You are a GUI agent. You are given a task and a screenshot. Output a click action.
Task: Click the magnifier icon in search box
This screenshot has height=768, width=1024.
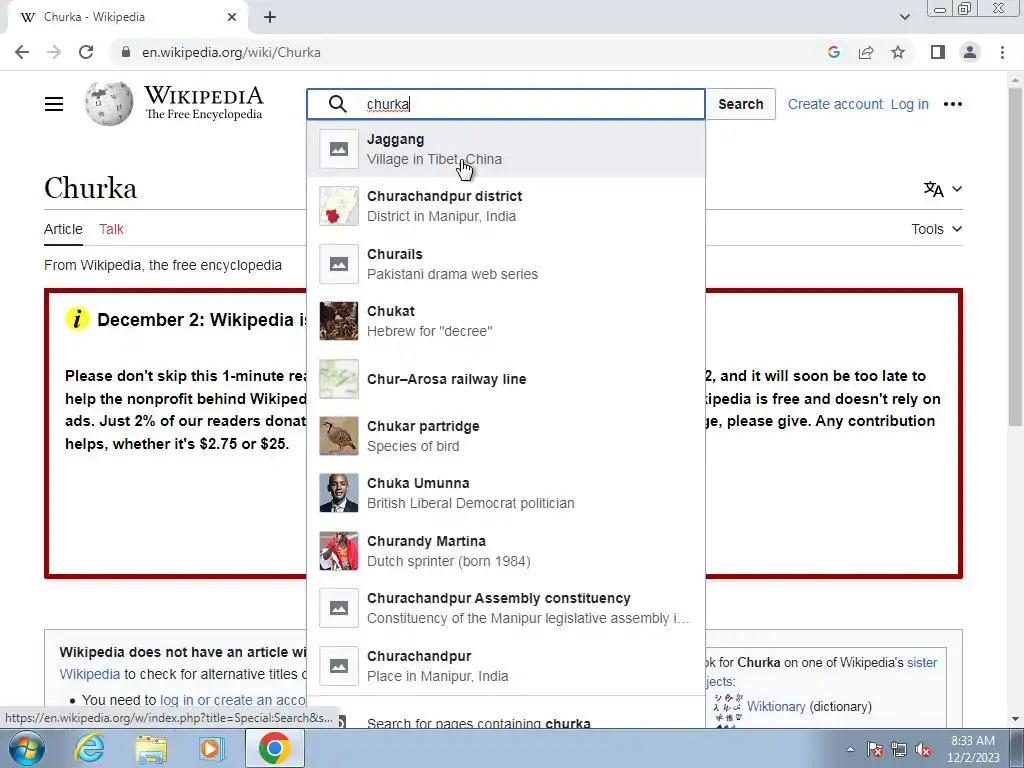tap(338, 104)
